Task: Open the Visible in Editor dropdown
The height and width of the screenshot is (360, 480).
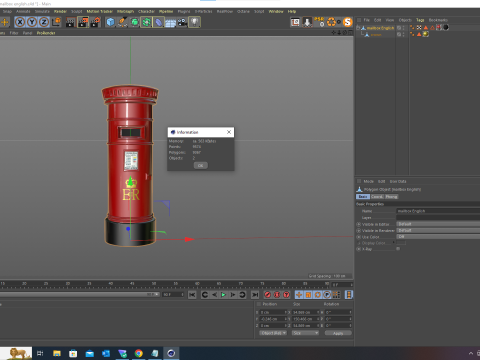Action: coord(438,224)
